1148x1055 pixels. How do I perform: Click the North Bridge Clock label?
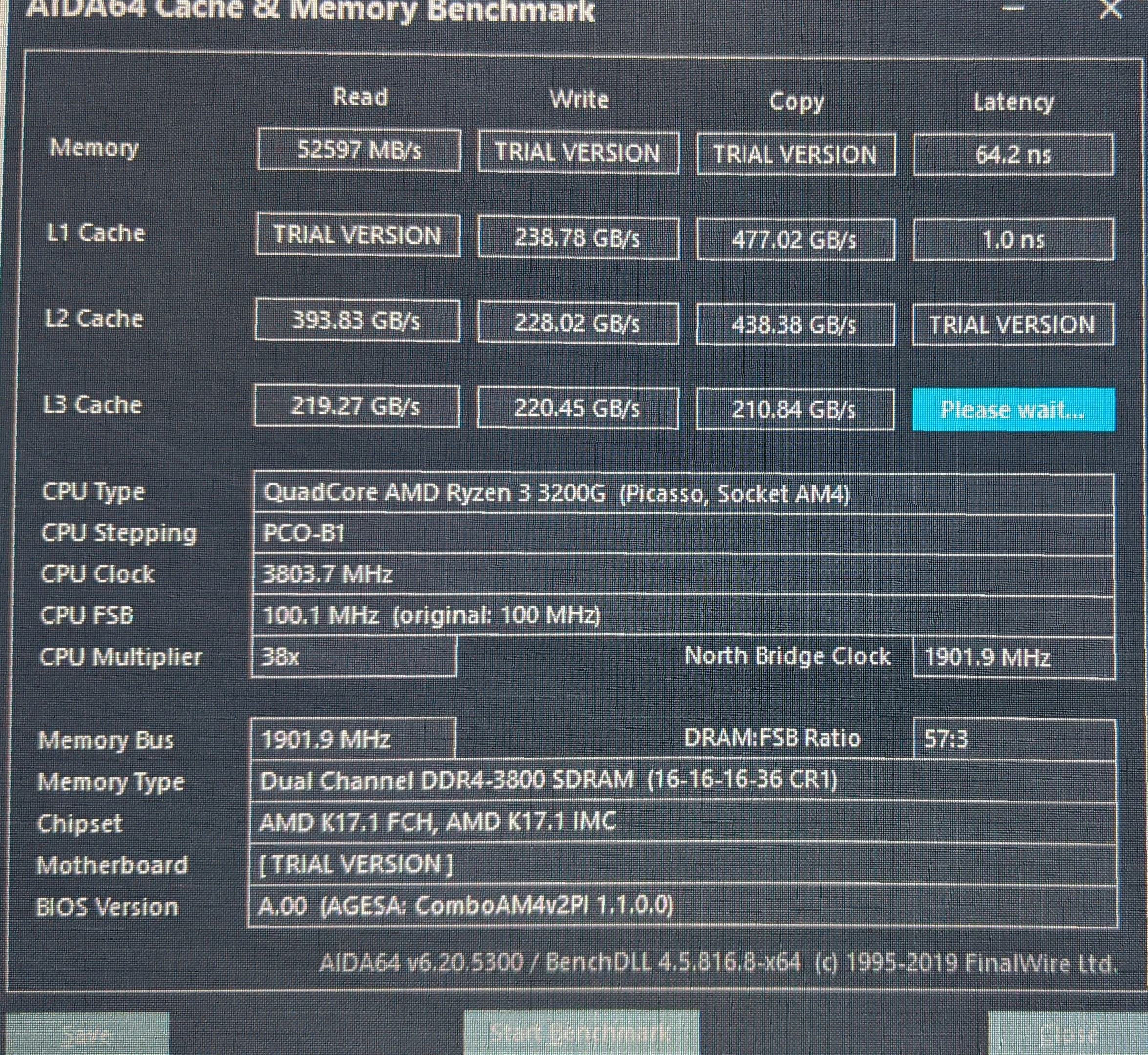point(787,656)
